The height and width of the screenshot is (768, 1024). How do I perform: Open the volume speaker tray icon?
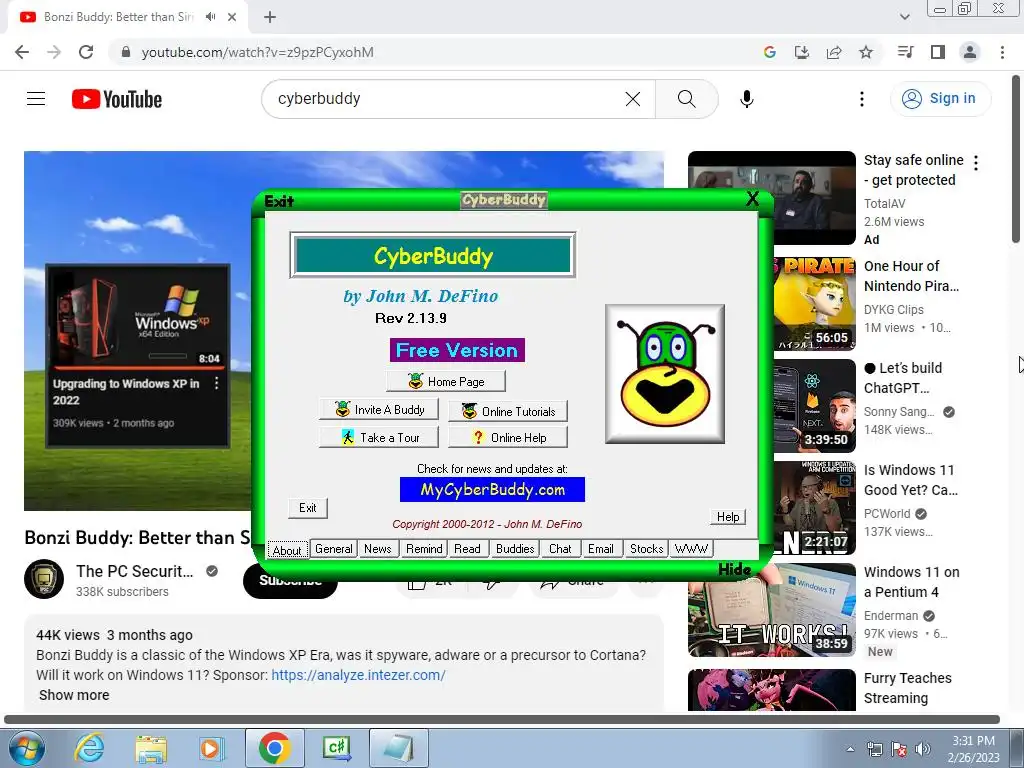coord(923,749)
